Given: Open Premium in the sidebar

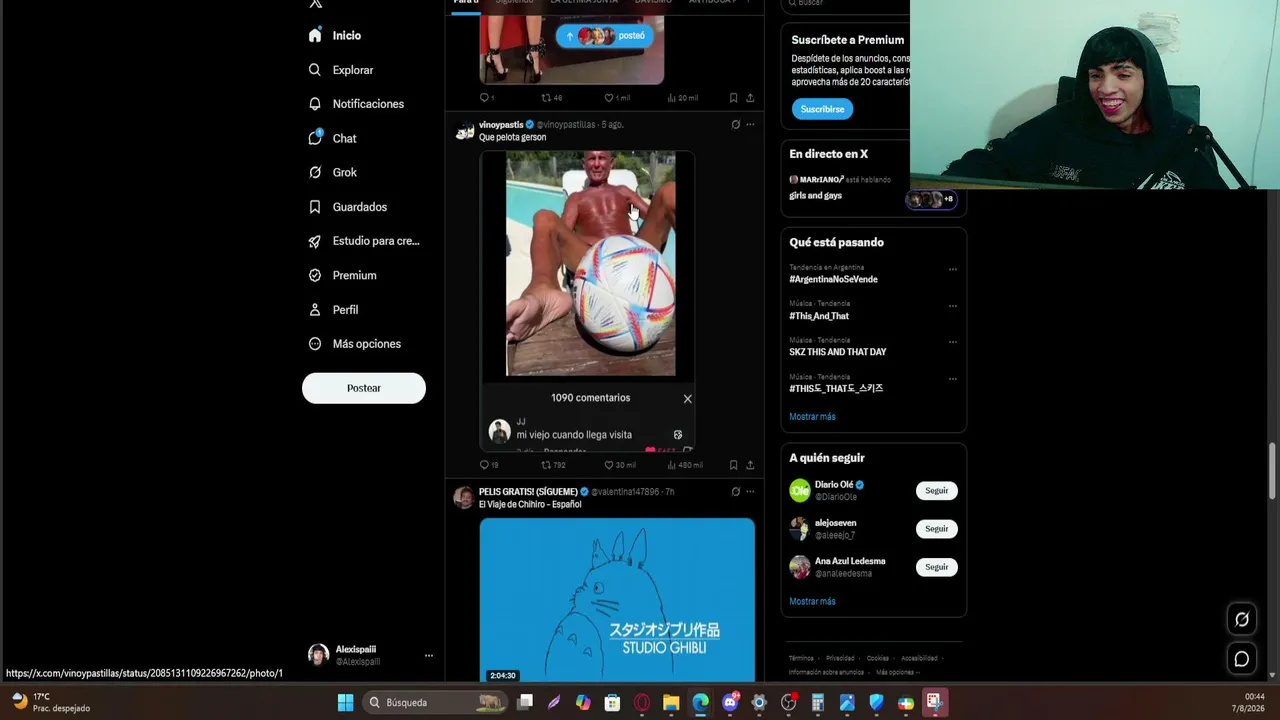Looking at the screenshot, I should [x=342, y=275].
